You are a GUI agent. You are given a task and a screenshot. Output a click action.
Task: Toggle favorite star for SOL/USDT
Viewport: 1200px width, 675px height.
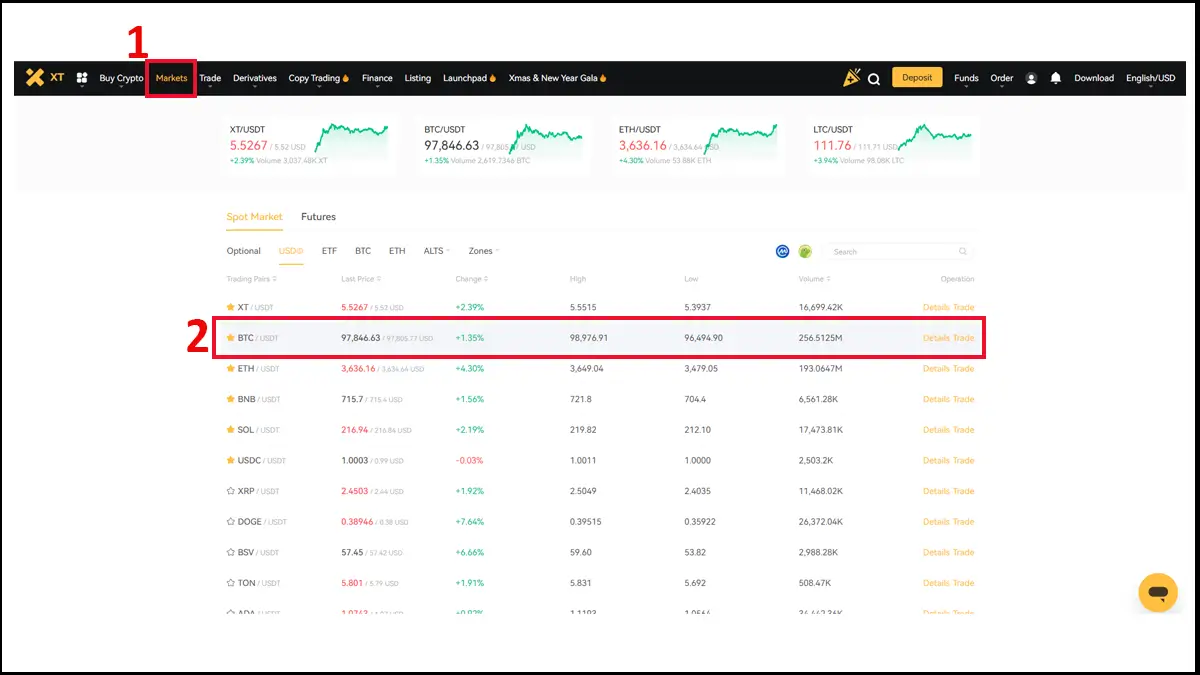point(231,430)
